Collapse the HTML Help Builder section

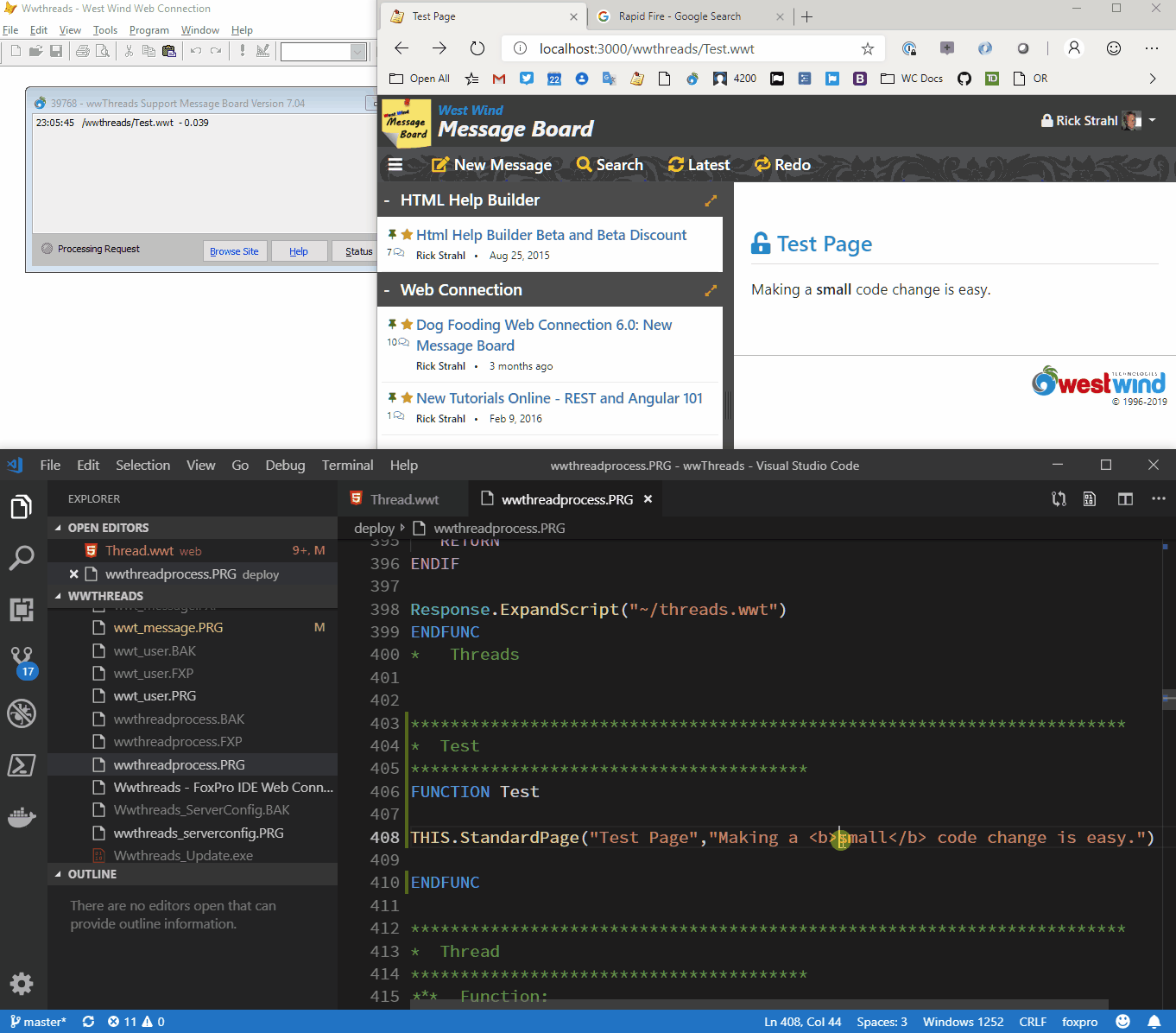386,200
